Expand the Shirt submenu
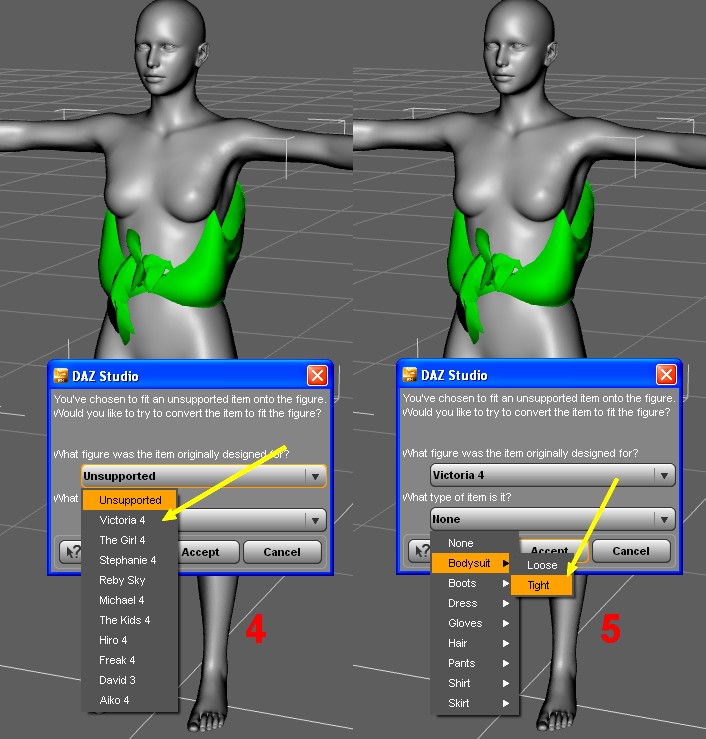Viewport: 706px width, 739px height. 475,683
